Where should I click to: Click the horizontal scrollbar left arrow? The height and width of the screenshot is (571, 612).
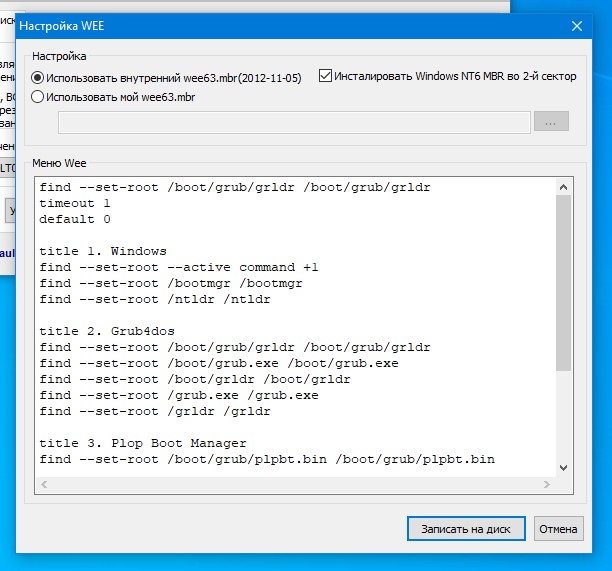(44, 484)
